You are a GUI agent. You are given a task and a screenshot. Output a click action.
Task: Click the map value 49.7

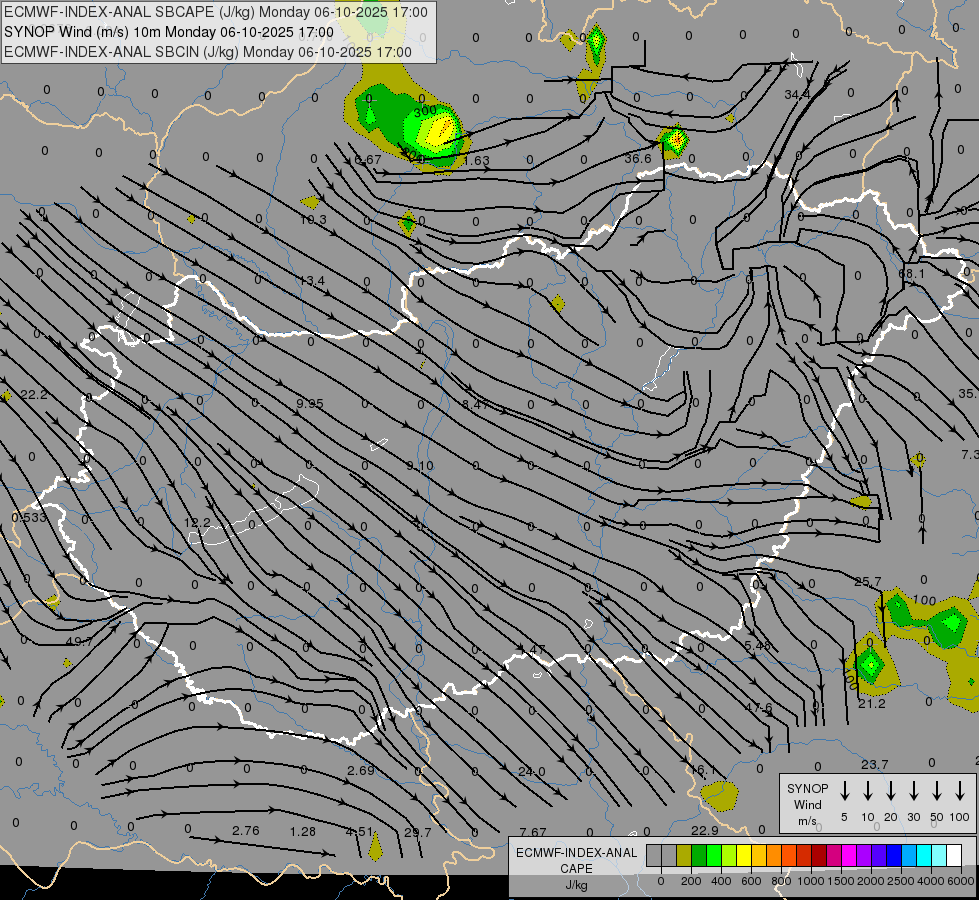79,641
